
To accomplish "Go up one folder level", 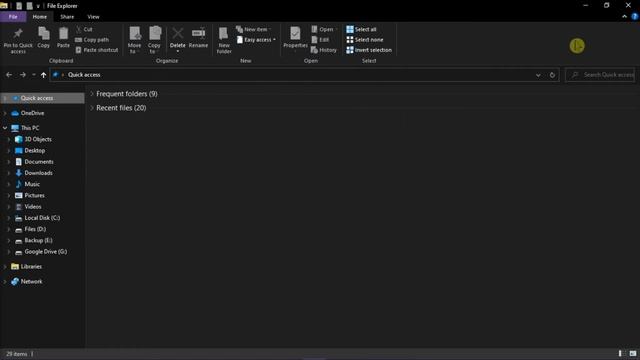I will (43, 75).
